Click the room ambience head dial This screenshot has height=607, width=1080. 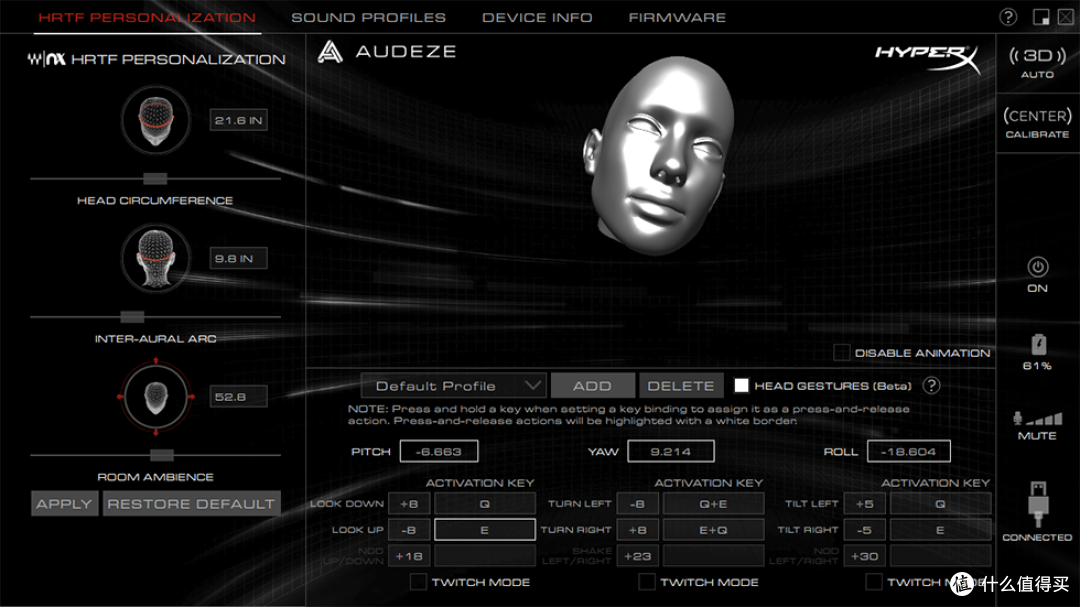point(156,397)
